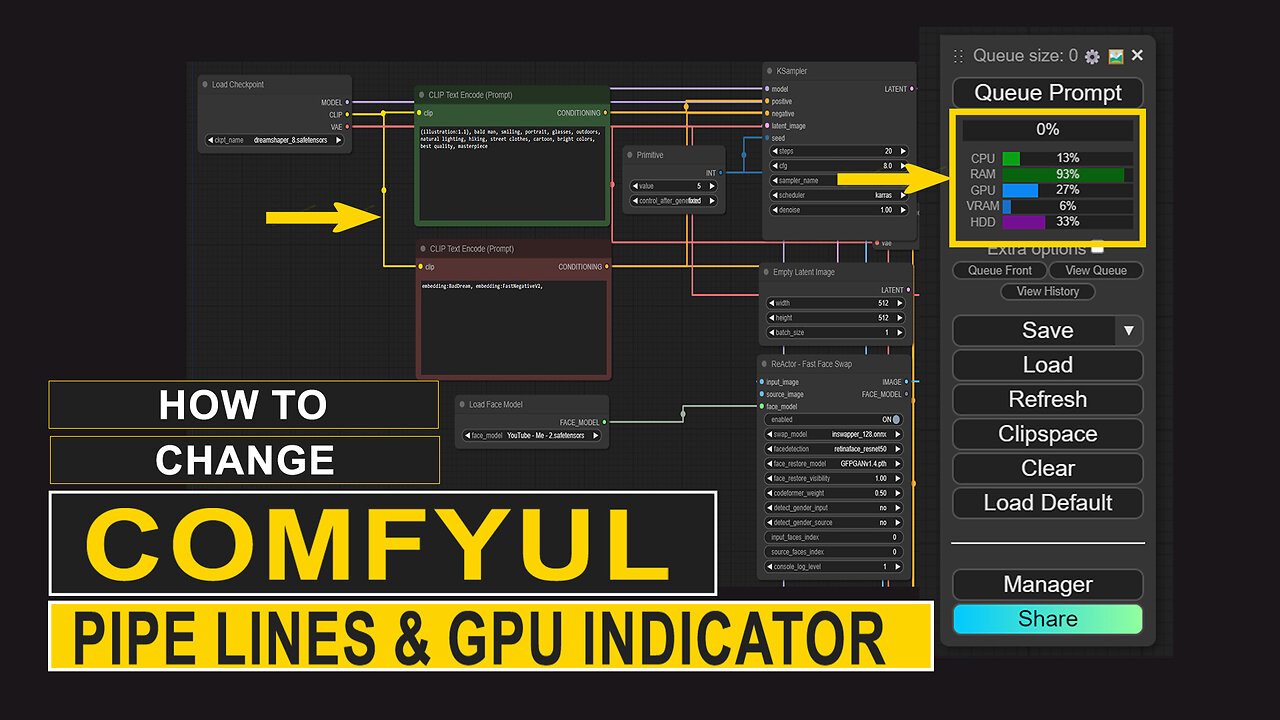Toggle the Extra options checkbox

[x=1097, y=247]
